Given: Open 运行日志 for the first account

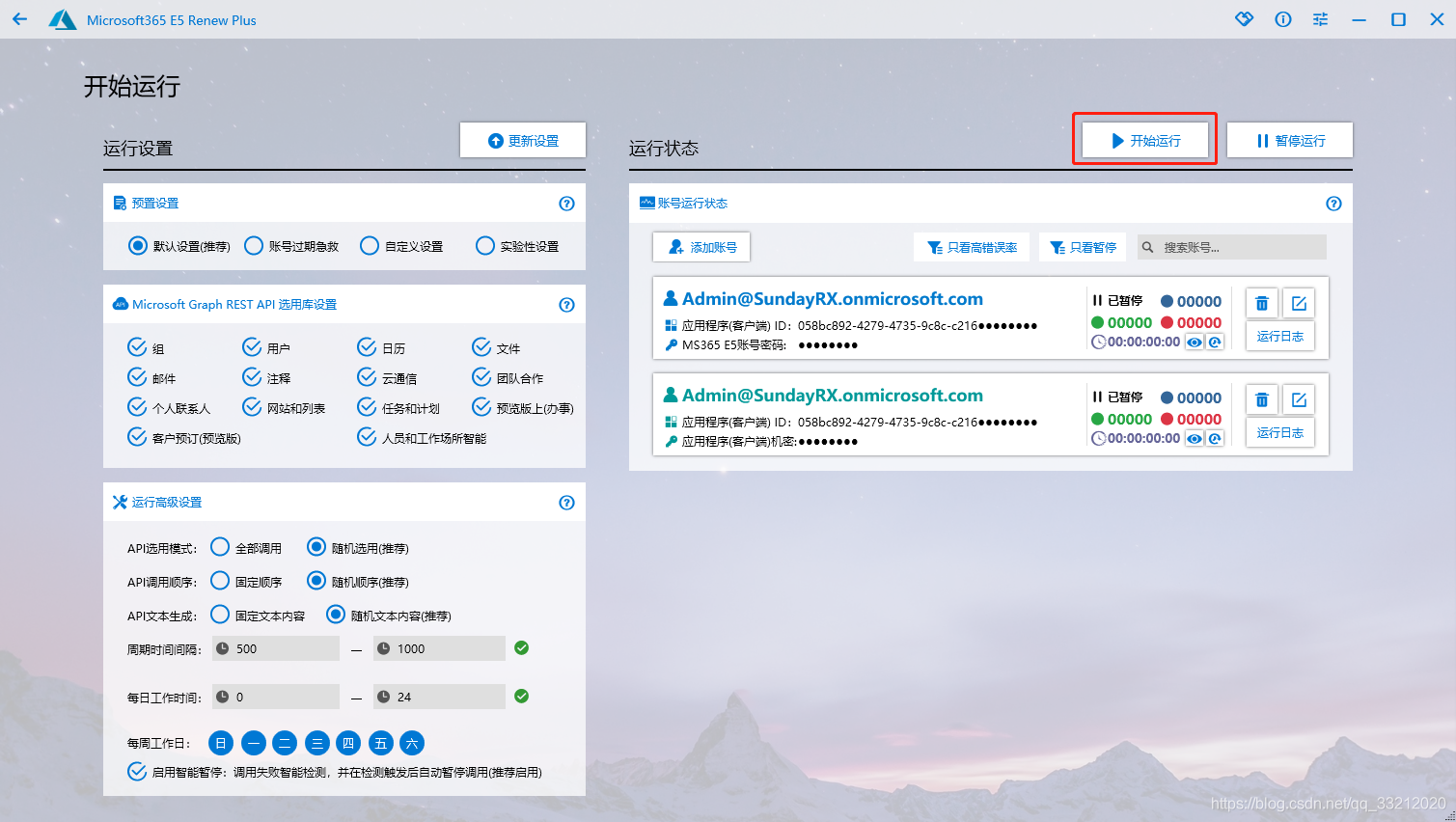Looking at the screenshot, I should click(1279, 337).
